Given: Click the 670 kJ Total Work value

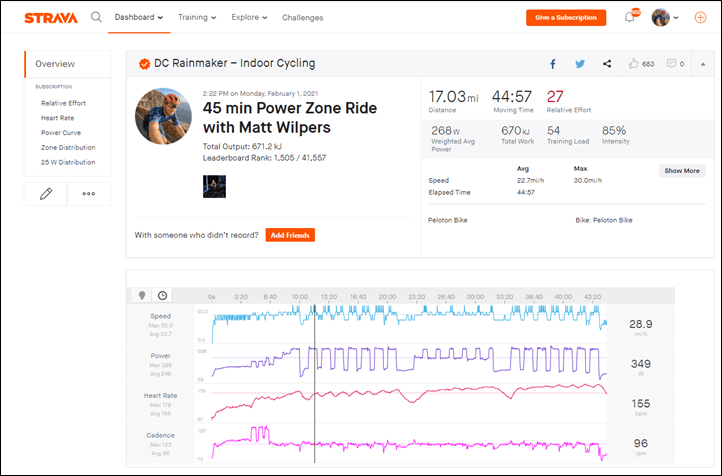Looking at the screenshot, I should 515,131.
